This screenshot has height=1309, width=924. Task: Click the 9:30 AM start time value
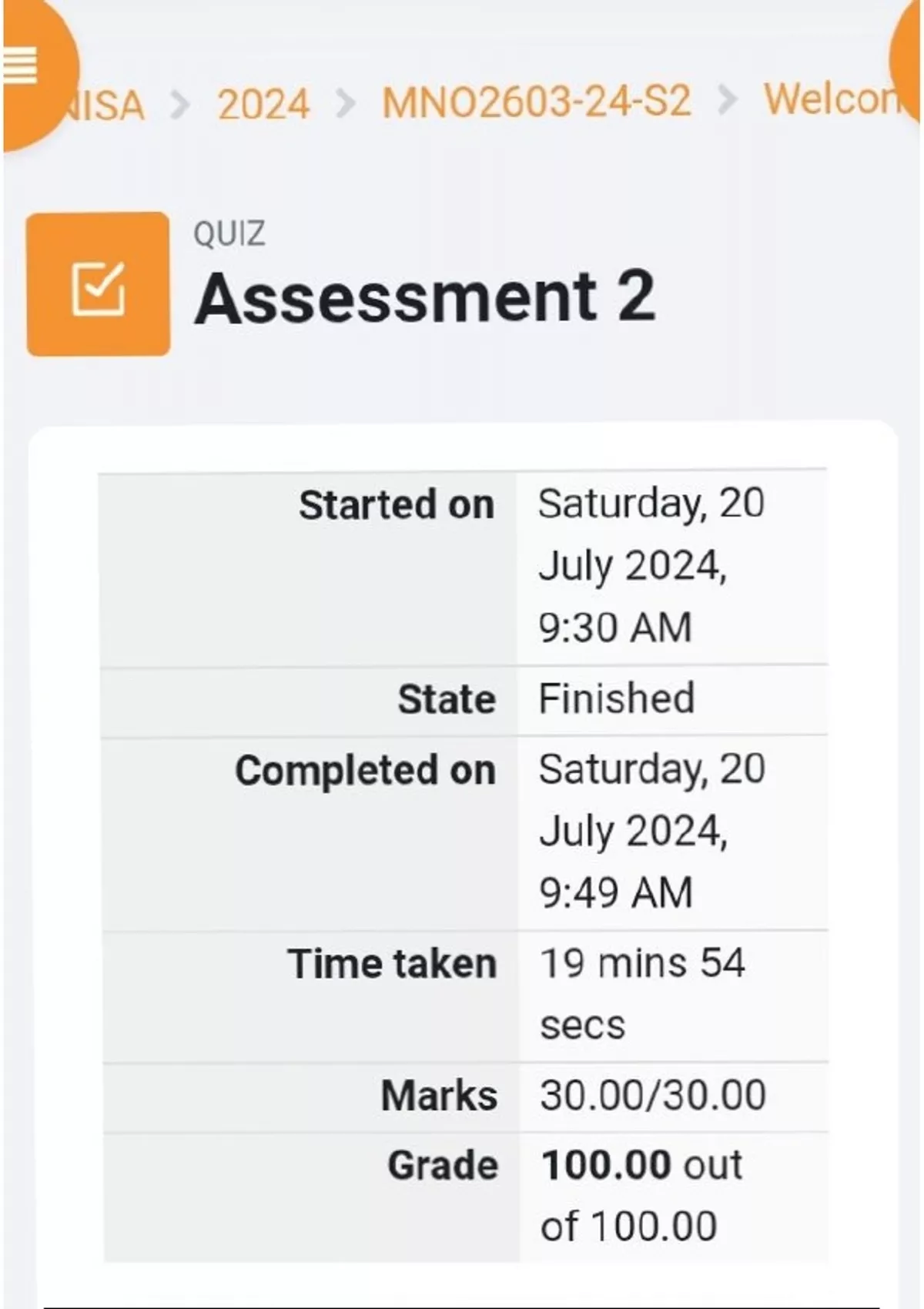(614, 627)
